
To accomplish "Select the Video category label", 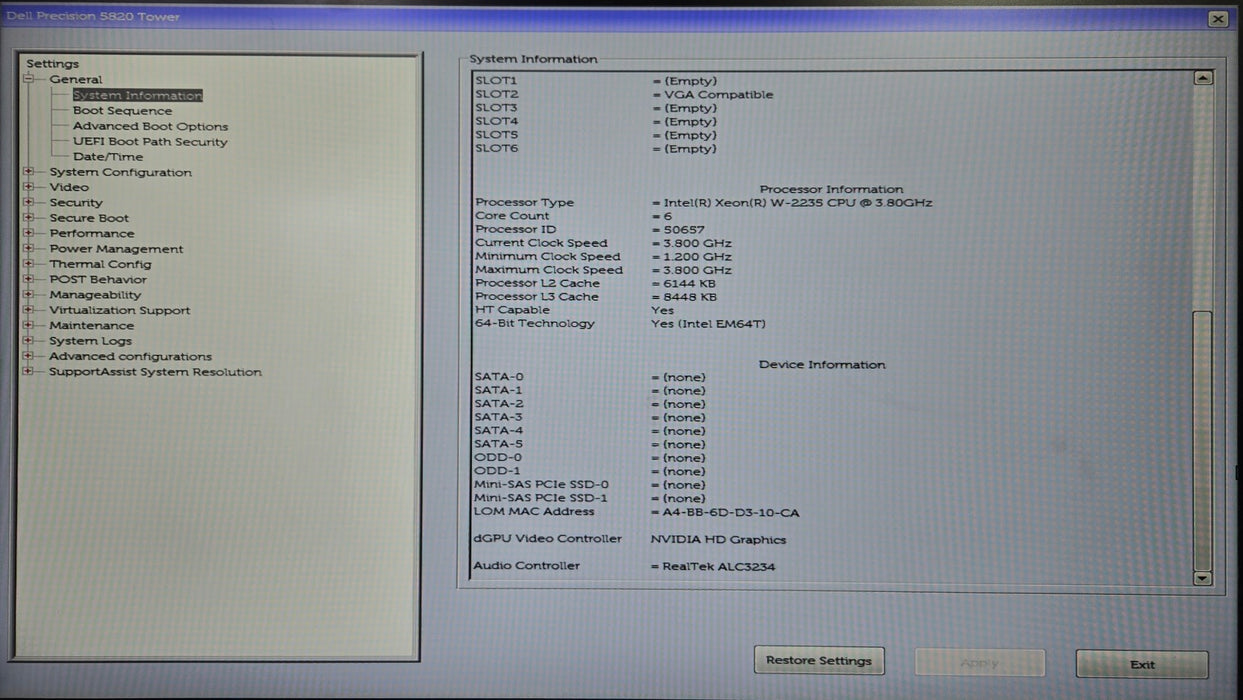I will [69, 187].
